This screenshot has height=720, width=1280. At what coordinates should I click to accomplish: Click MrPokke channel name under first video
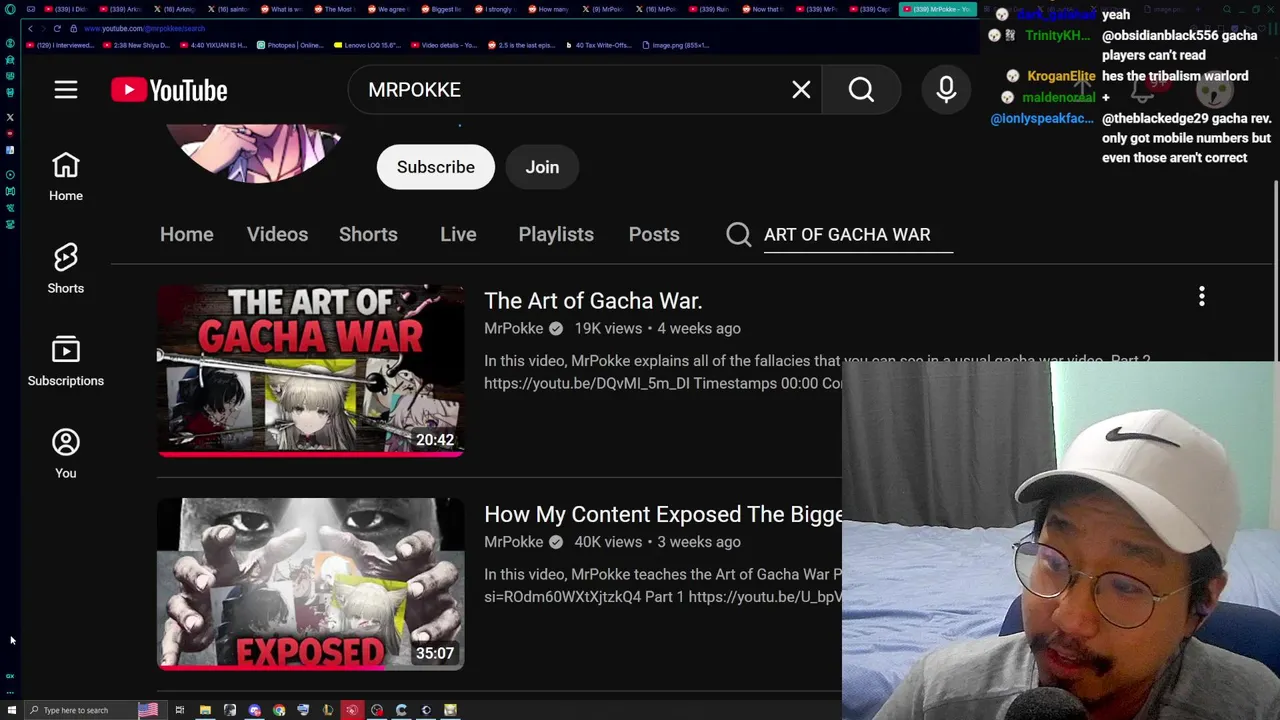pyautogui.click(x=514, y=328)
